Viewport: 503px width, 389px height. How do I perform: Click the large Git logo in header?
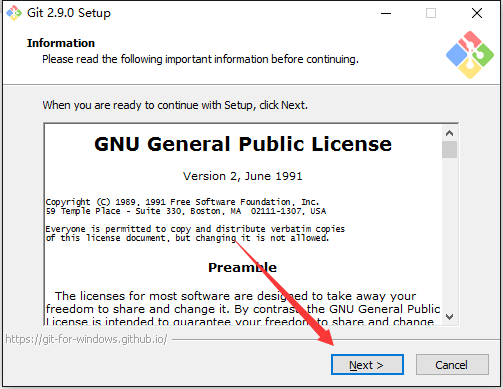point(470,55)
